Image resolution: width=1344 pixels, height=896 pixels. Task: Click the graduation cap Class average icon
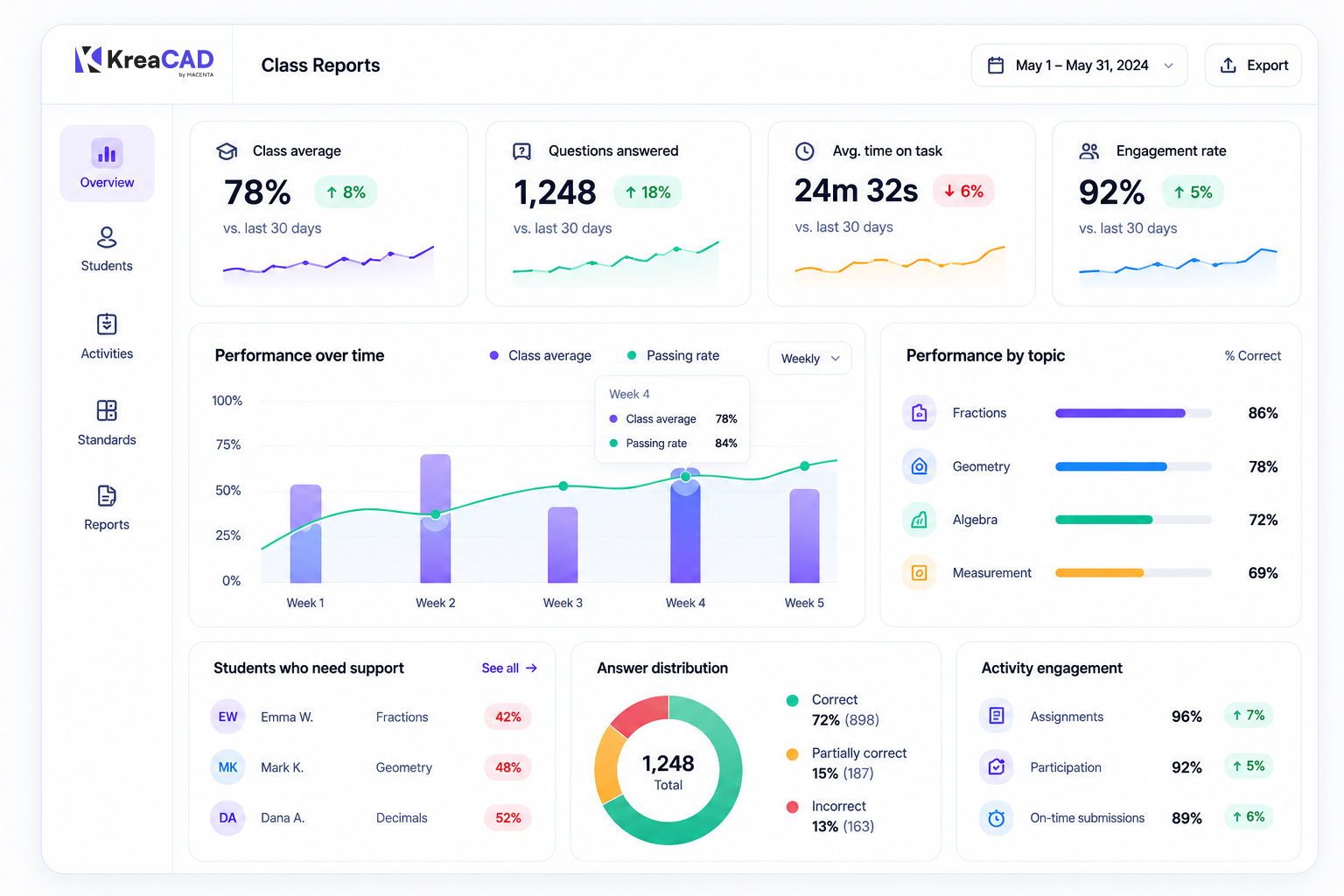click(x=227, y=151)
